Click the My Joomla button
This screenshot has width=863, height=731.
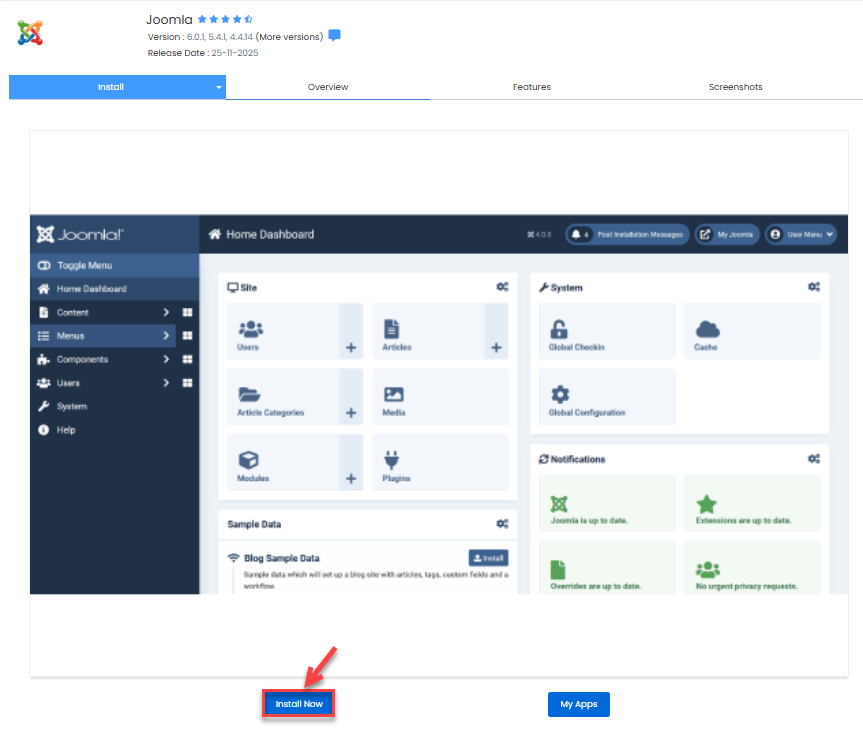pyautogui.click(x=727, y=234)
